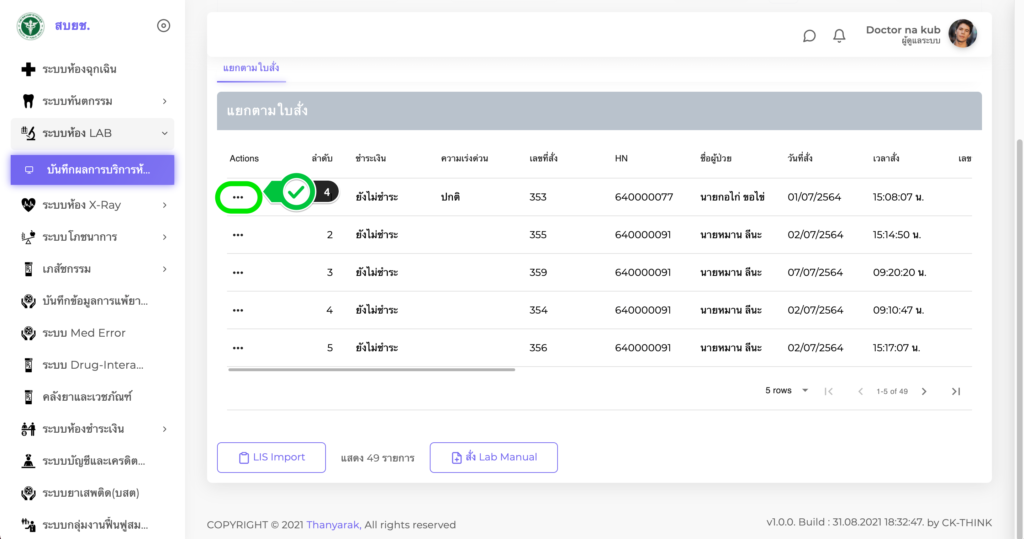Image resolution: width=1024 pixels, height=539 pixels.
Task: Toggle the sidebar collapse circle button
Action: coord(164,26)
